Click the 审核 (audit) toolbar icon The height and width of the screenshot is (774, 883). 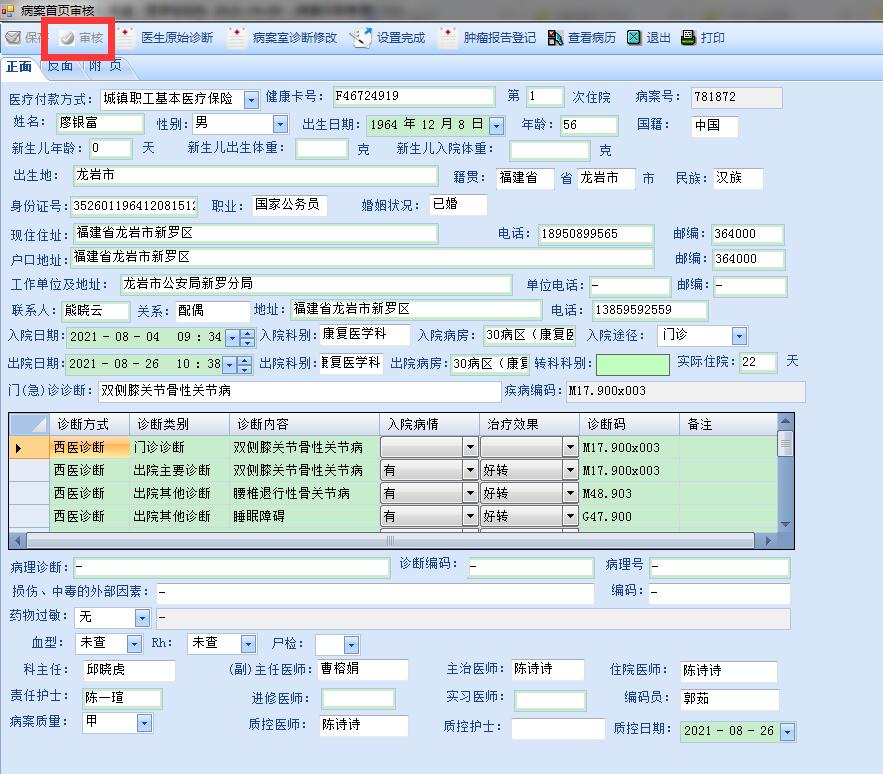(68, 38)
